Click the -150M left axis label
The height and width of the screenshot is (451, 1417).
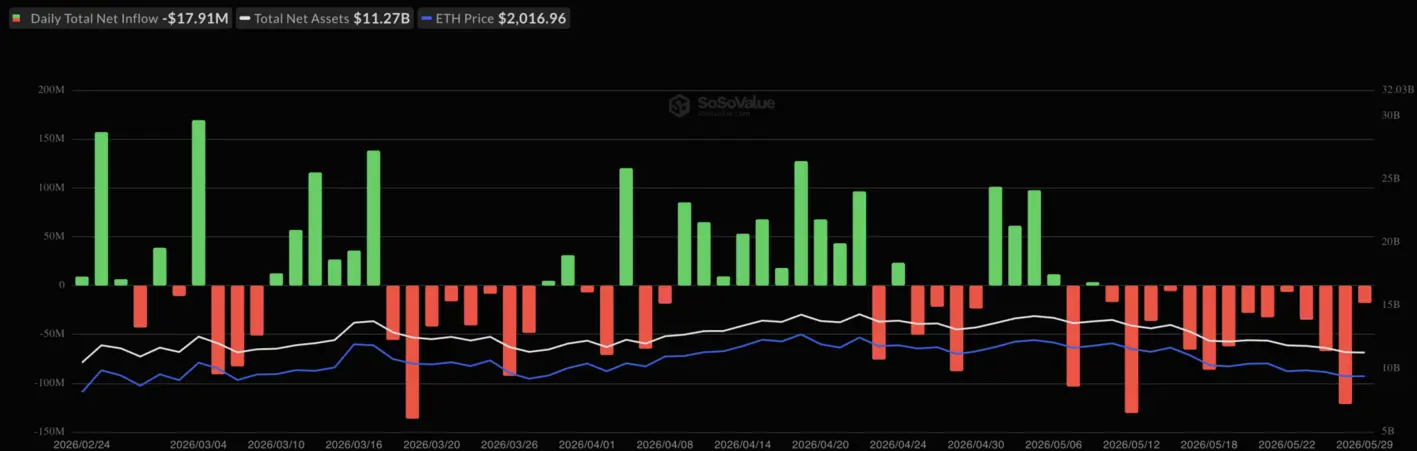tap(48, 431)
